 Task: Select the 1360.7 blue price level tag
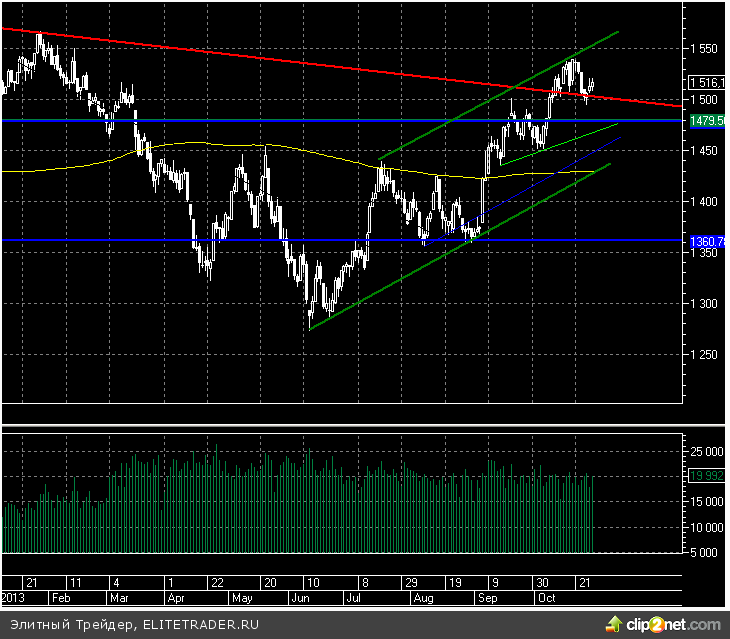point(706,242)
